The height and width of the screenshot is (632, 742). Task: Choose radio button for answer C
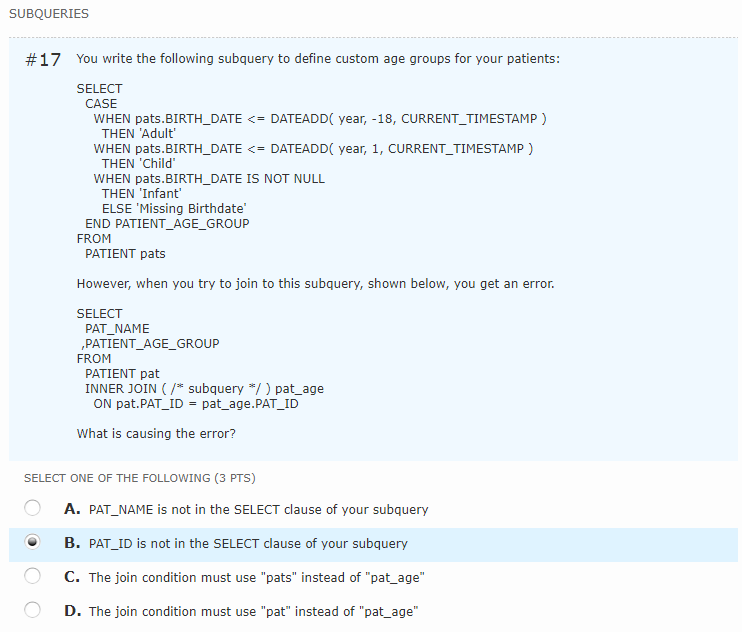tap(32, 576)
